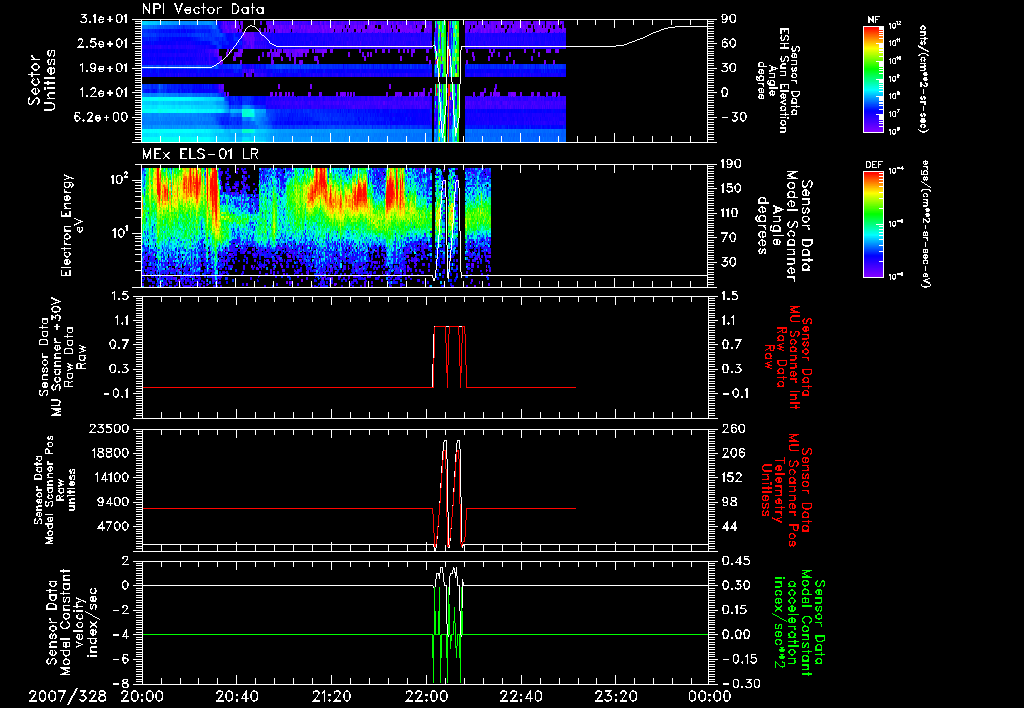Click the 21:20 time axis tick label
Screen dimensions: 1024x708
(331, 696)
